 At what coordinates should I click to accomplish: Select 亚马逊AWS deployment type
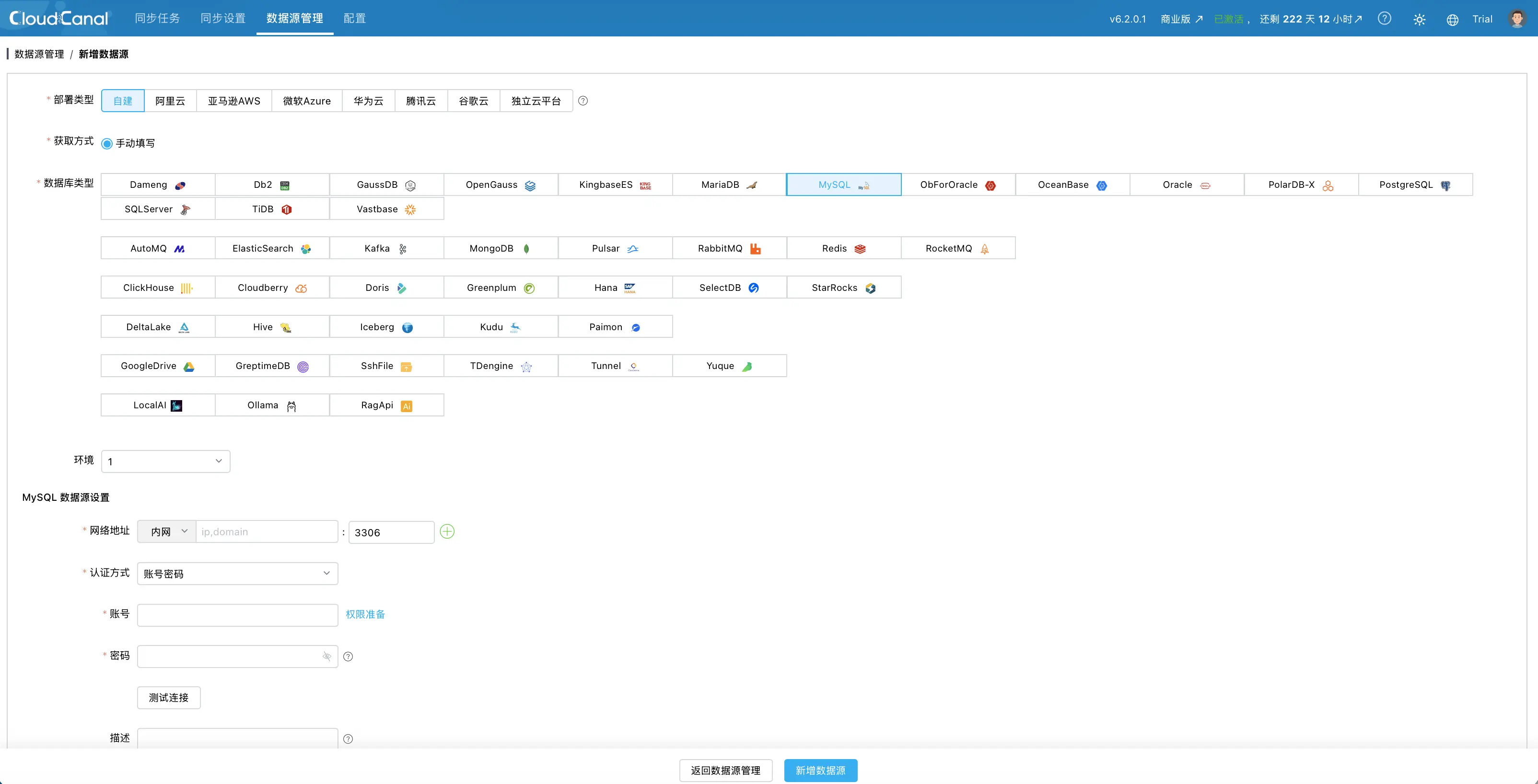pyautogui.click(x=234, y=101)
